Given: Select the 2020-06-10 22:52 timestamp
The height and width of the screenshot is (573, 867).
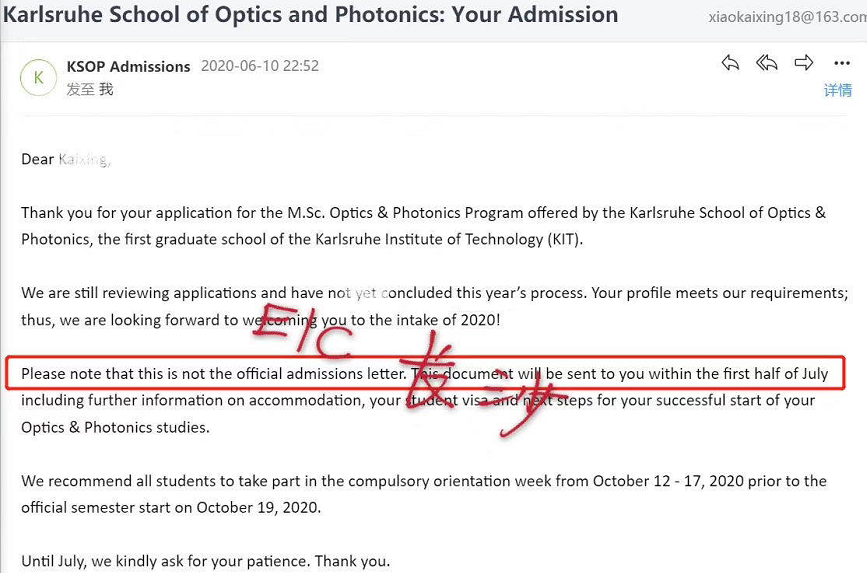Looking at the screenshot, I should [260, 66].
